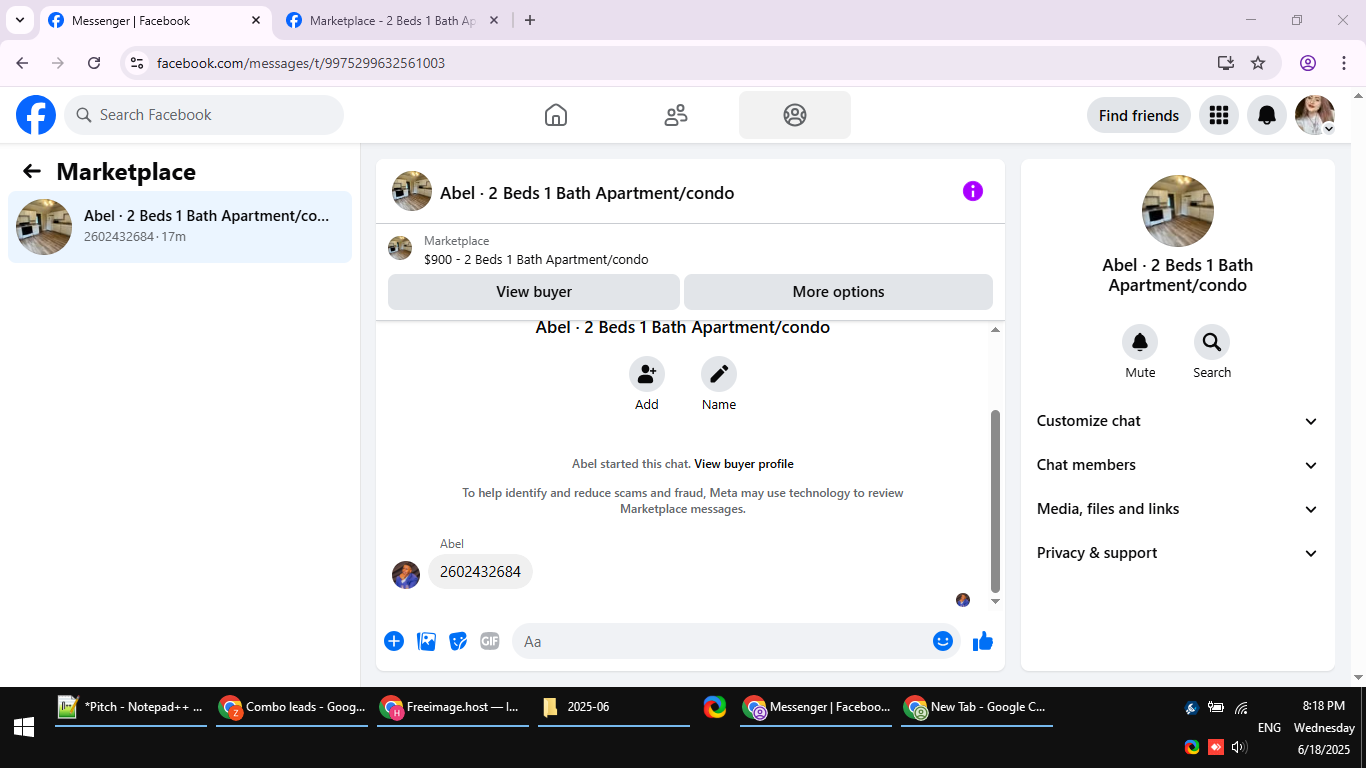Click the 2602432684 message bubble
This screenshot has height=768, width=1366.
point(480,572)
